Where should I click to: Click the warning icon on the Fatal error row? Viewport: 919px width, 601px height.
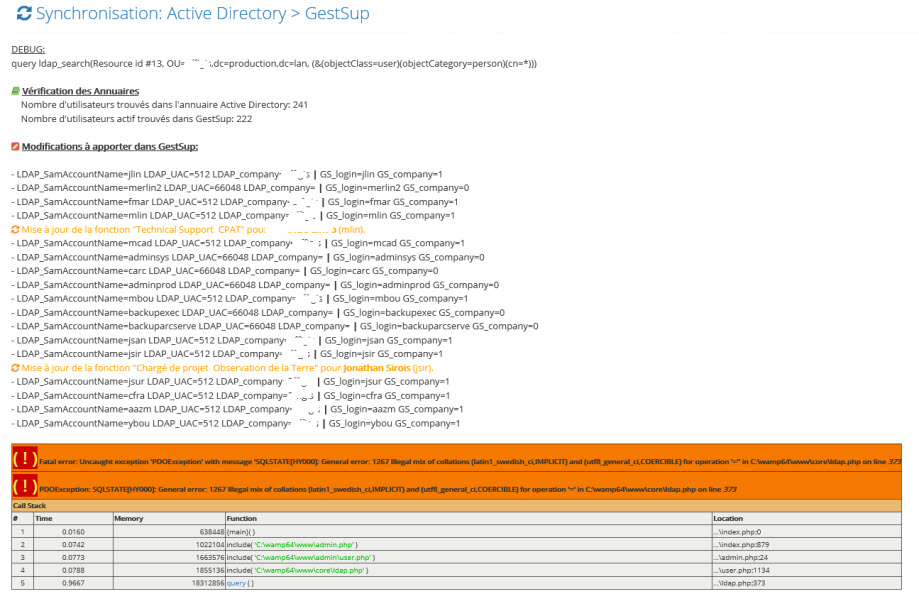(x=25, y=459)
